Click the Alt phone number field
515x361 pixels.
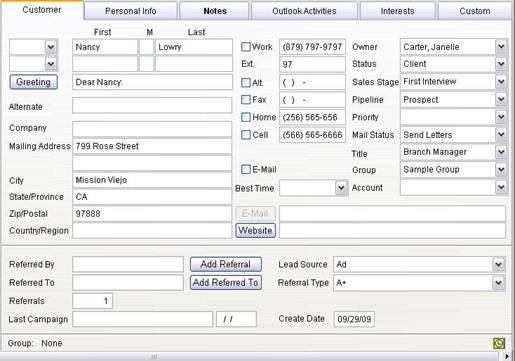point(312,82)
